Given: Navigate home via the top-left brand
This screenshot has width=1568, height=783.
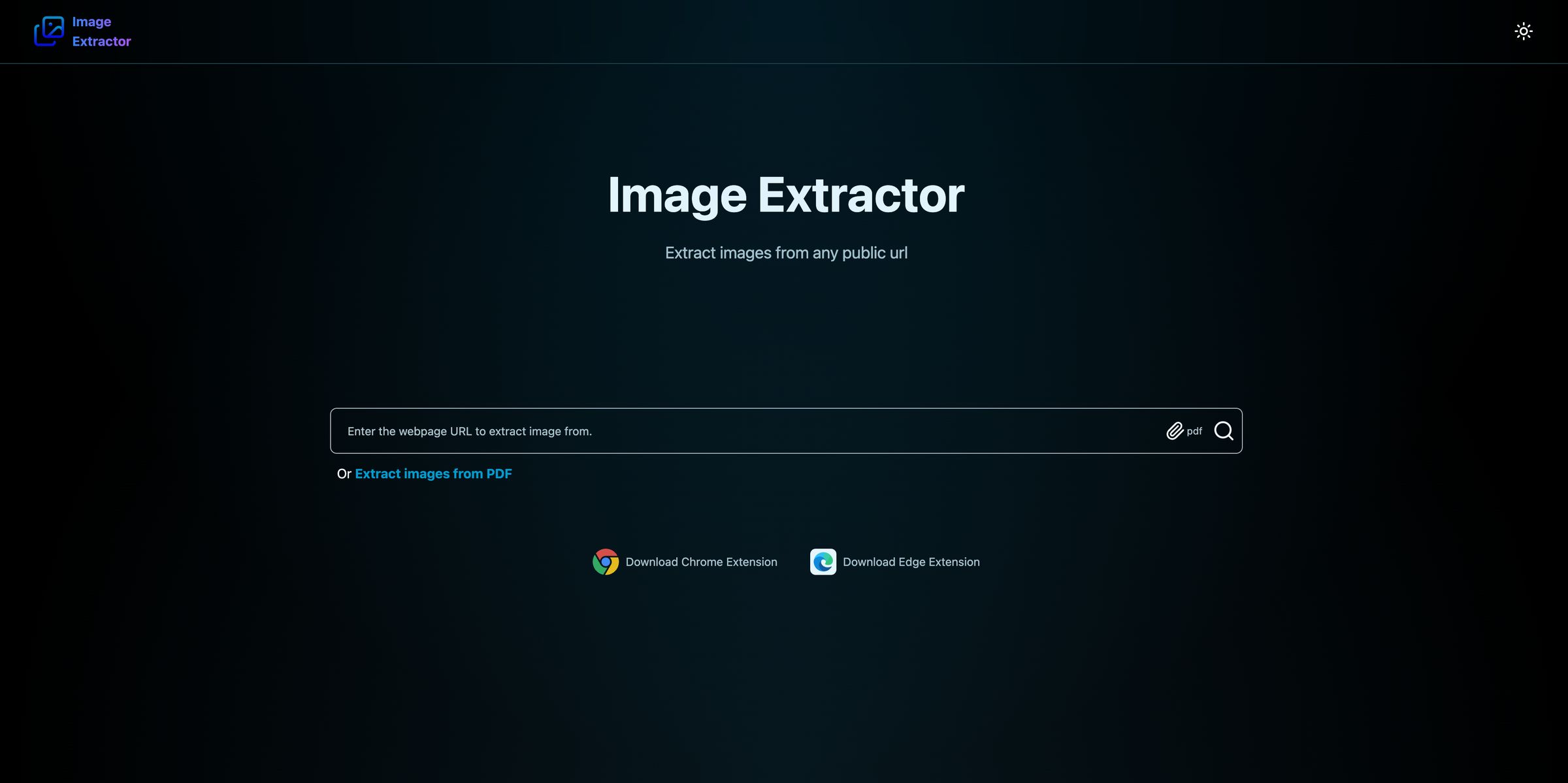Looking at the screenshot, I should (x=82, y=31).
